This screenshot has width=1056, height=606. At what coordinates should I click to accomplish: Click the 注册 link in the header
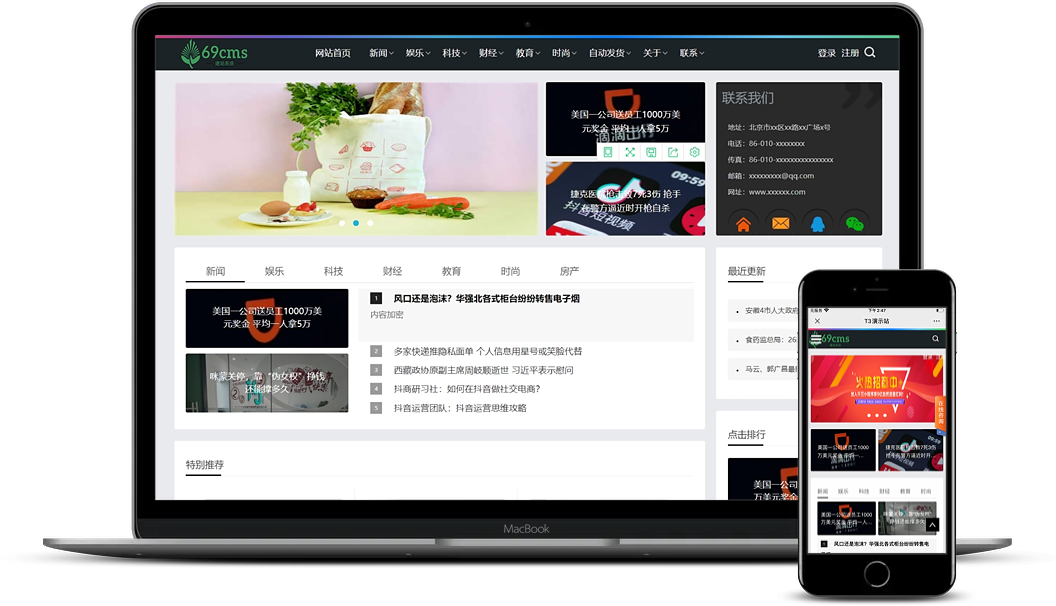click(x=850, y=53)
